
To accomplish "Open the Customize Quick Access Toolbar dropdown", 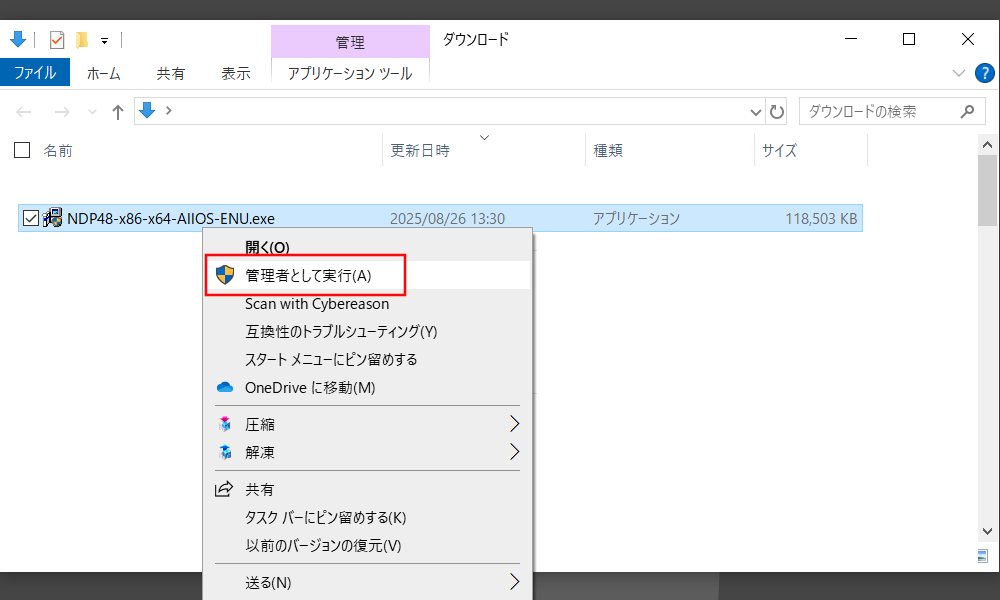I will (x=104, y=41).
